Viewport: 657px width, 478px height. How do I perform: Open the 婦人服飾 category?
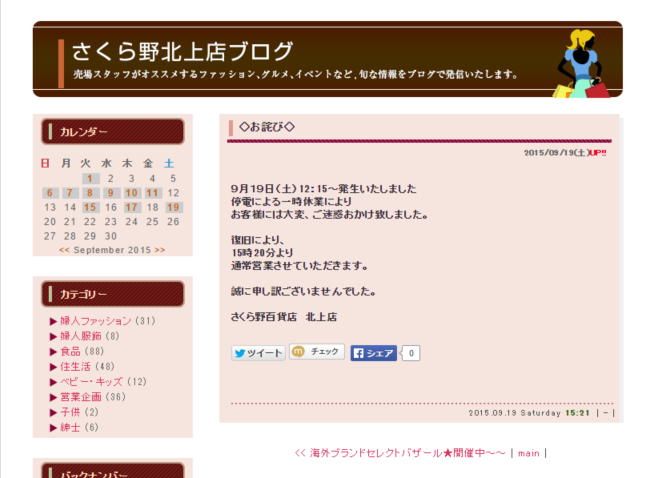[81, 336]
